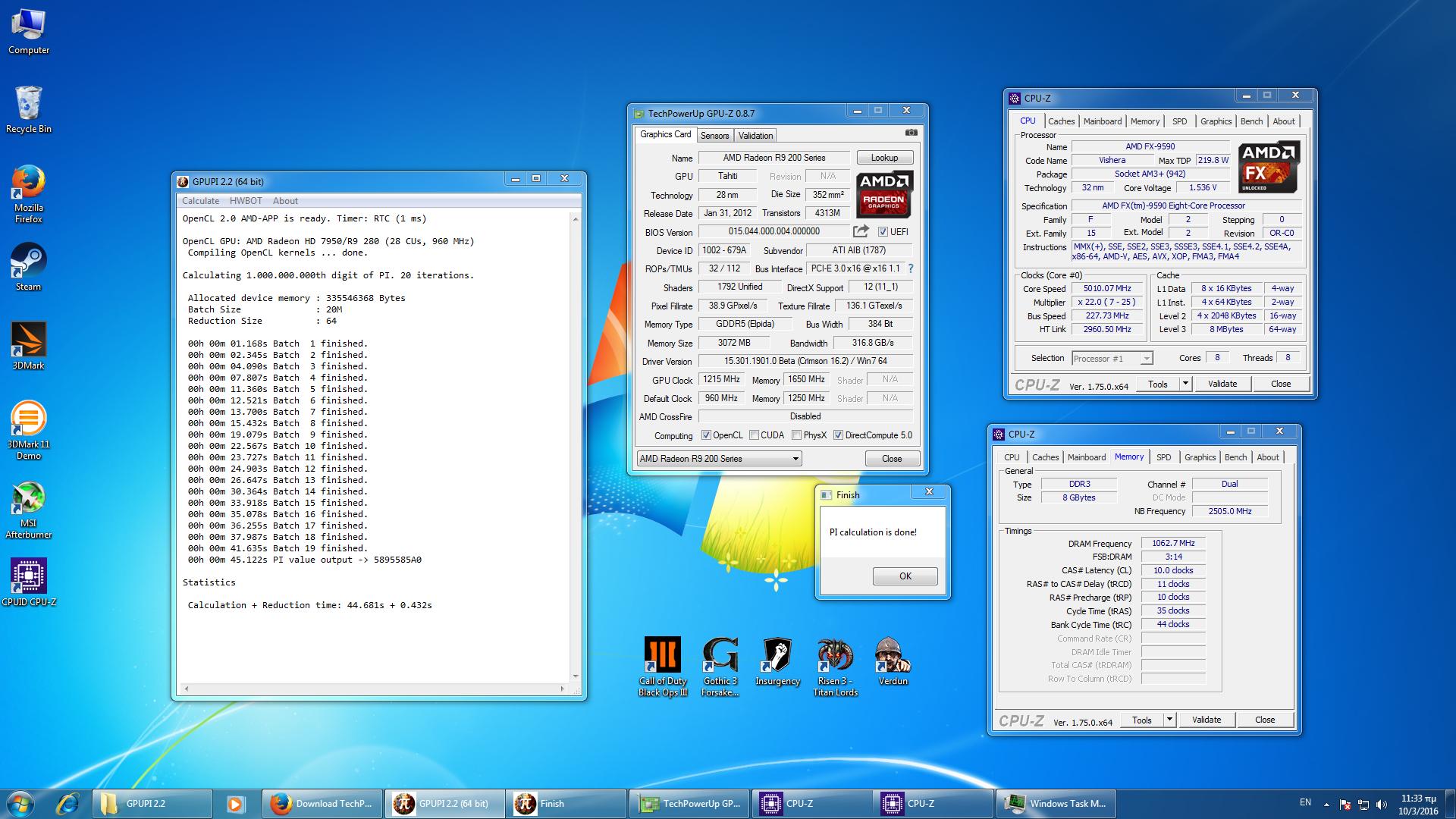The image size is (1456, 819).
Task: Open the Computer desktop icon
Action: tap(29, 33)
